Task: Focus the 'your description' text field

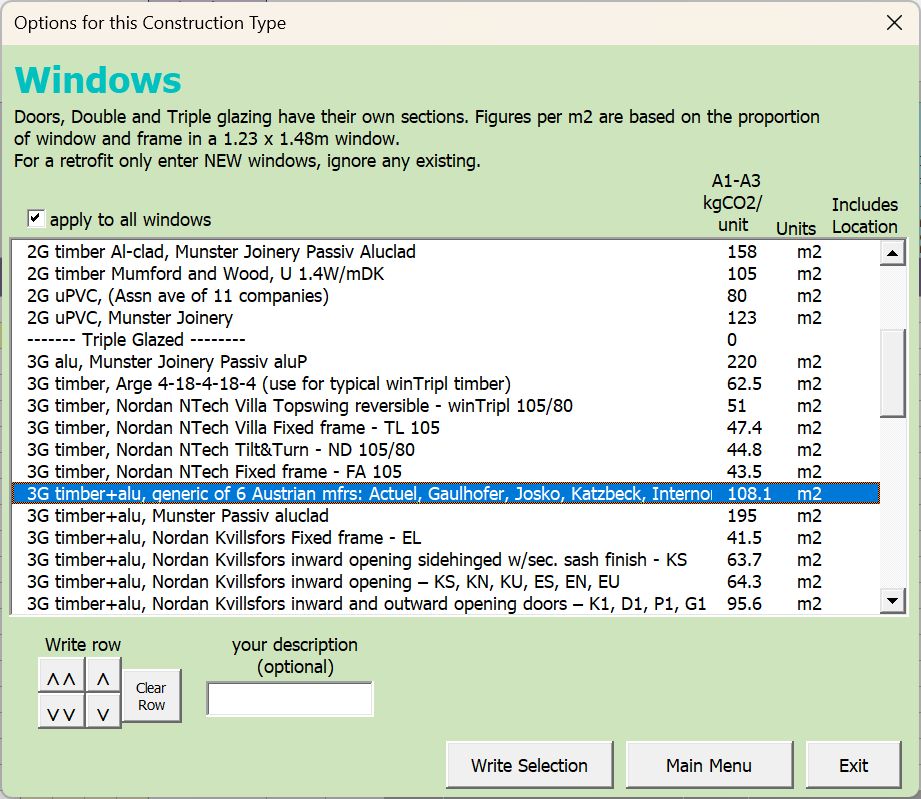Action: click(x=289, y=699)
